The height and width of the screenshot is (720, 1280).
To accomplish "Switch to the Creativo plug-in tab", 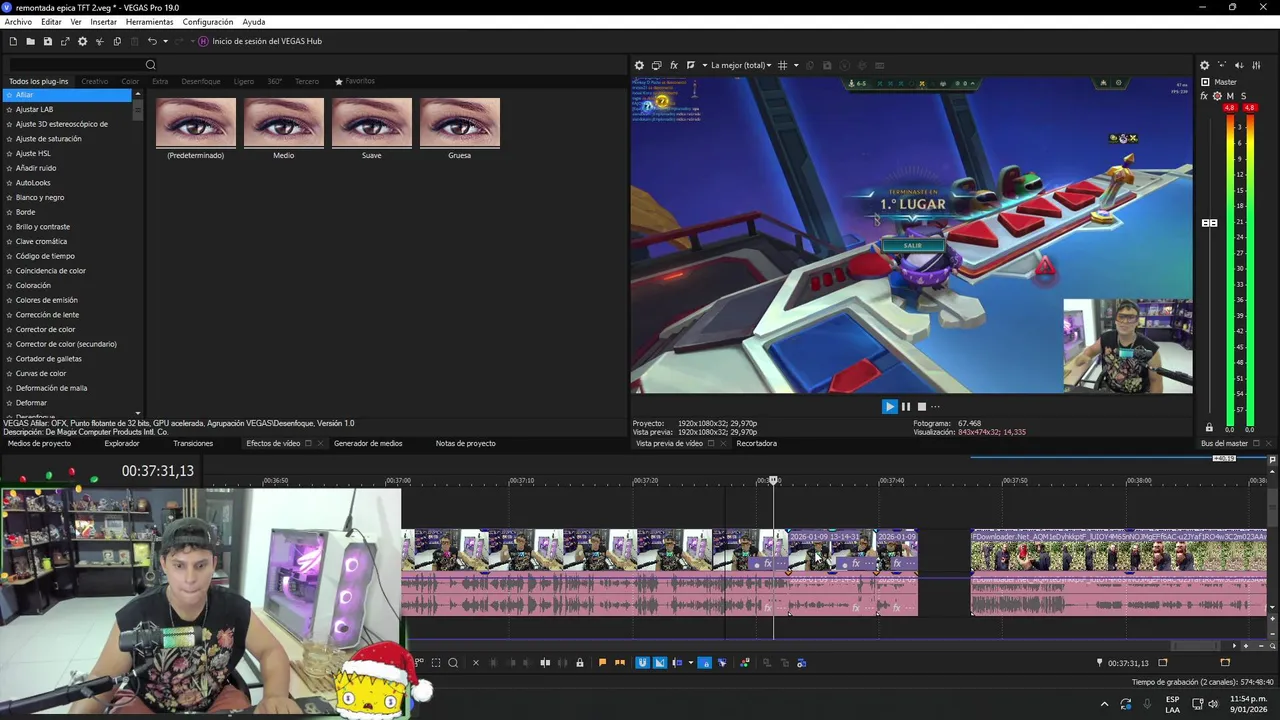I will (x=95, y=81).
